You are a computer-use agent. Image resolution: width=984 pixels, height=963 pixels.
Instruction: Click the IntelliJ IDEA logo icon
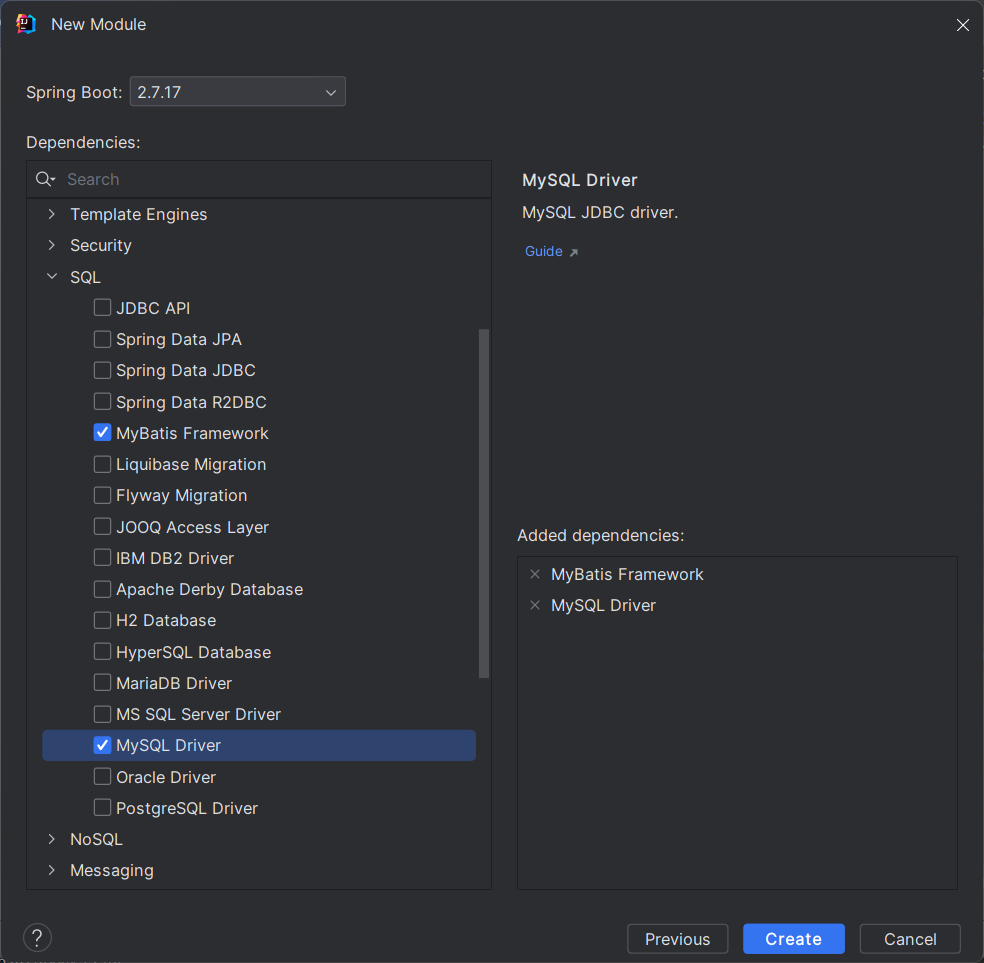pos(27,24)
